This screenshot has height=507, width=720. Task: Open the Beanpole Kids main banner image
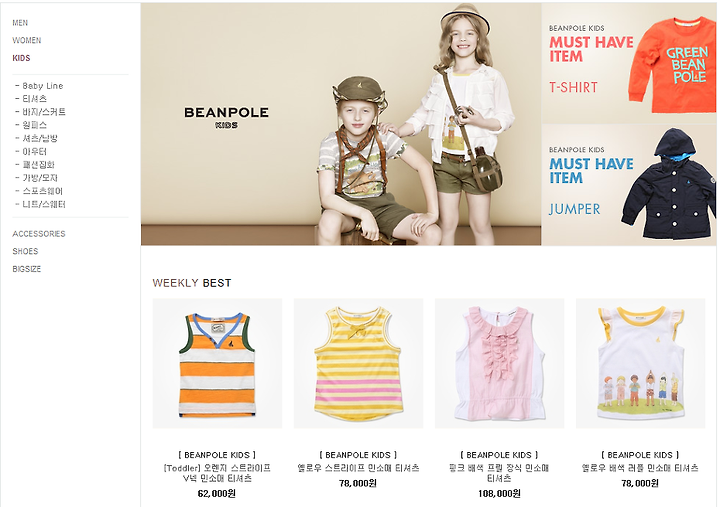point(341,124)
